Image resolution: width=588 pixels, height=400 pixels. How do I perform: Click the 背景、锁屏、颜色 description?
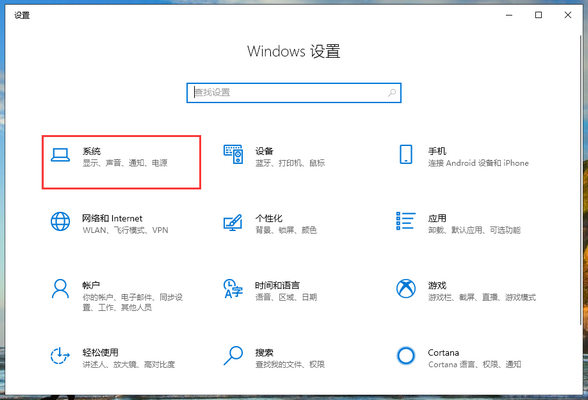click(x=286, y=230)
